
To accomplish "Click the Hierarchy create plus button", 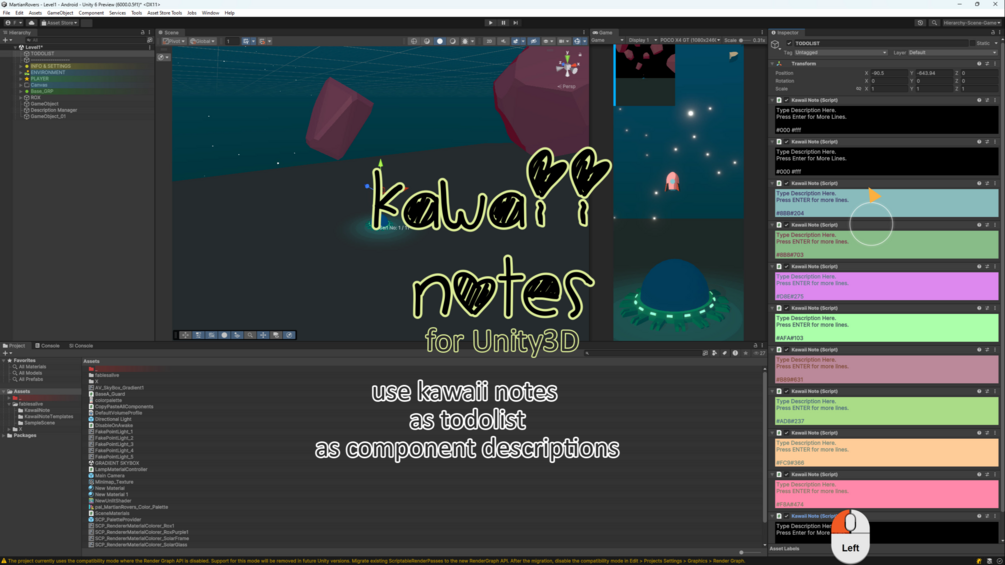I will click(6, 40).
